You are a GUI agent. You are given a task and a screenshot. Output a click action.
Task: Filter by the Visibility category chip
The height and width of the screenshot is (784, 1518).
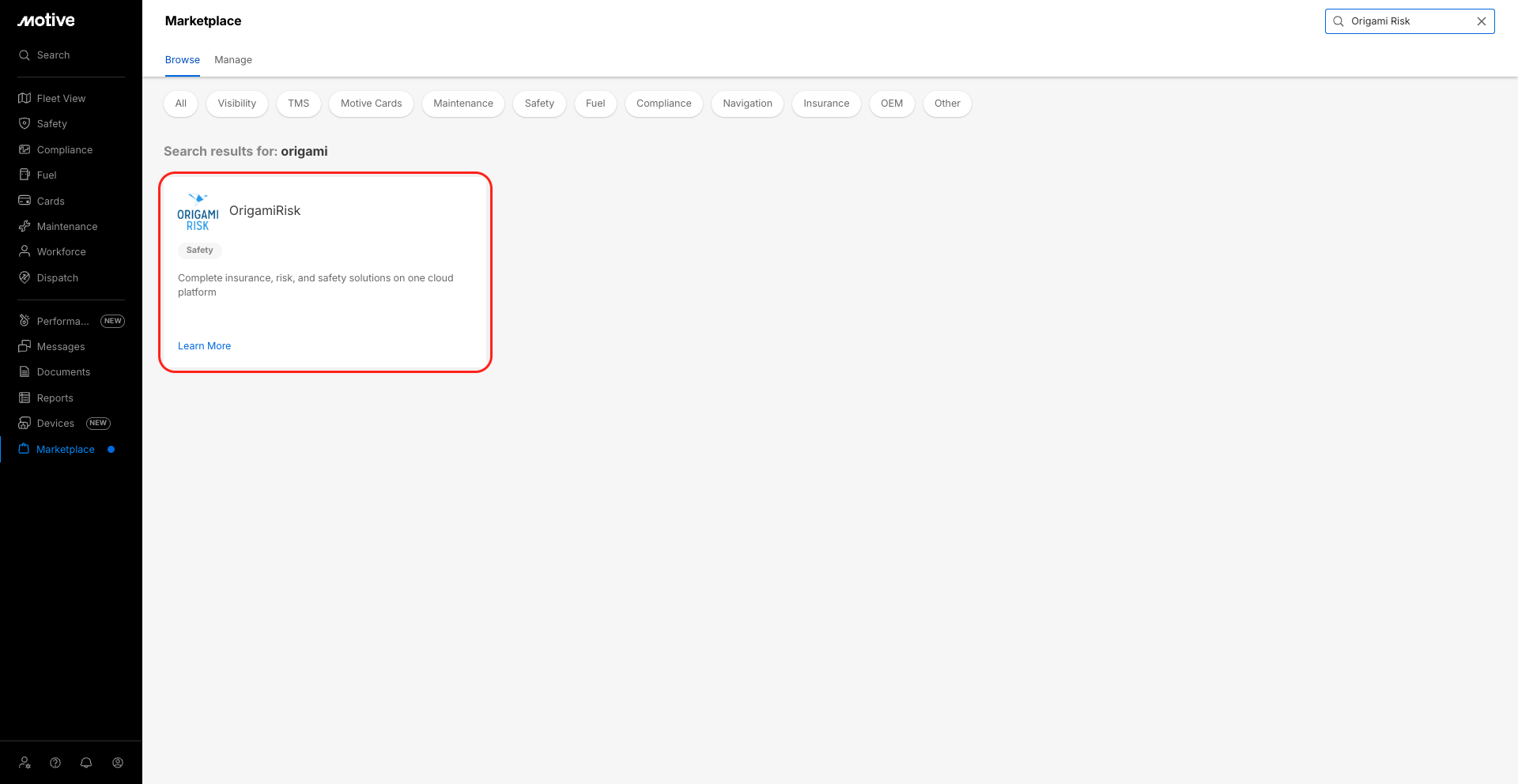click(237, 104)
